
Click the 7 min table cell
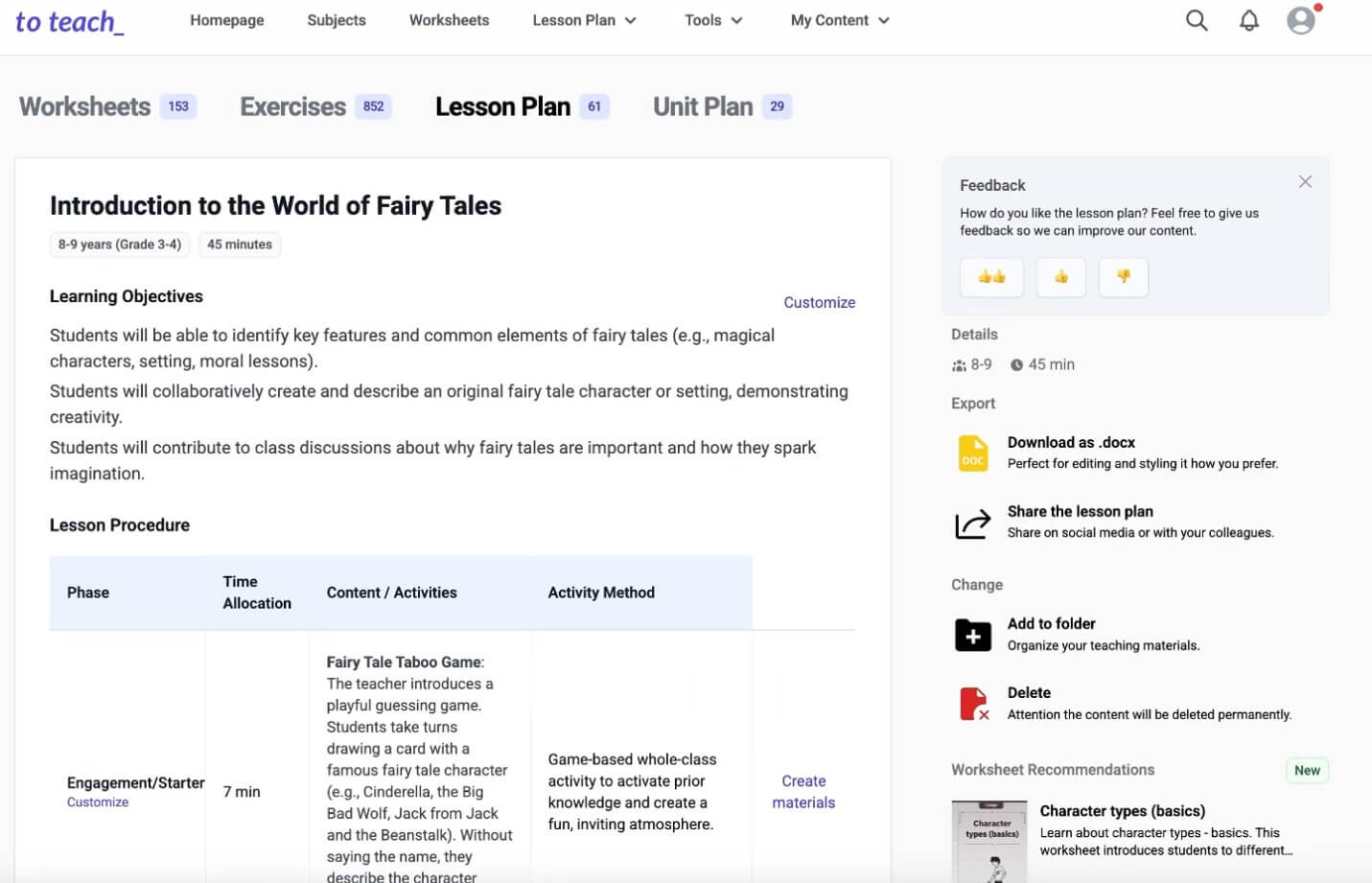(242, 792)
